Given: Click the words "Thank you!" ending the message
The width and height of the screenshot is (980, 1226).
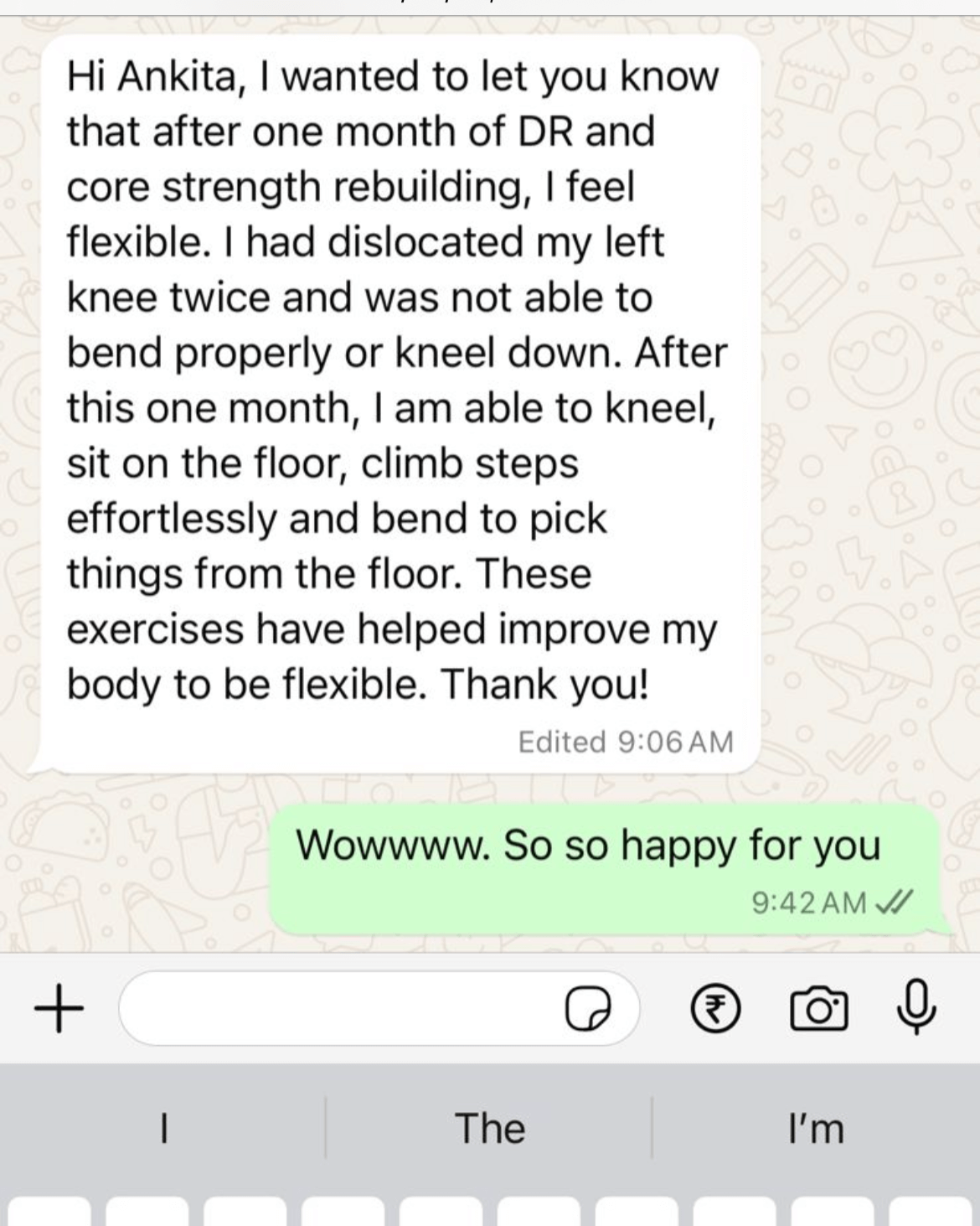Looking at the screenshot, I should pyautogui.click(x=544, y=685).
